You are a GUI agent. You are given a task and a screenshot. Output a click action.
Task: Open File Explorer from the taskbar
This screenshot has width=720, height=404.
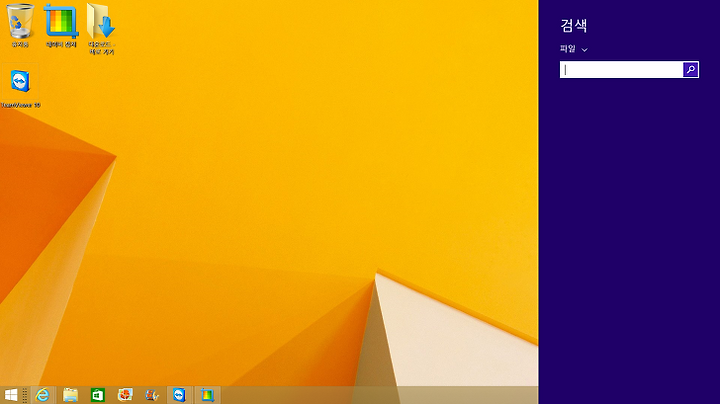point(70,395)
